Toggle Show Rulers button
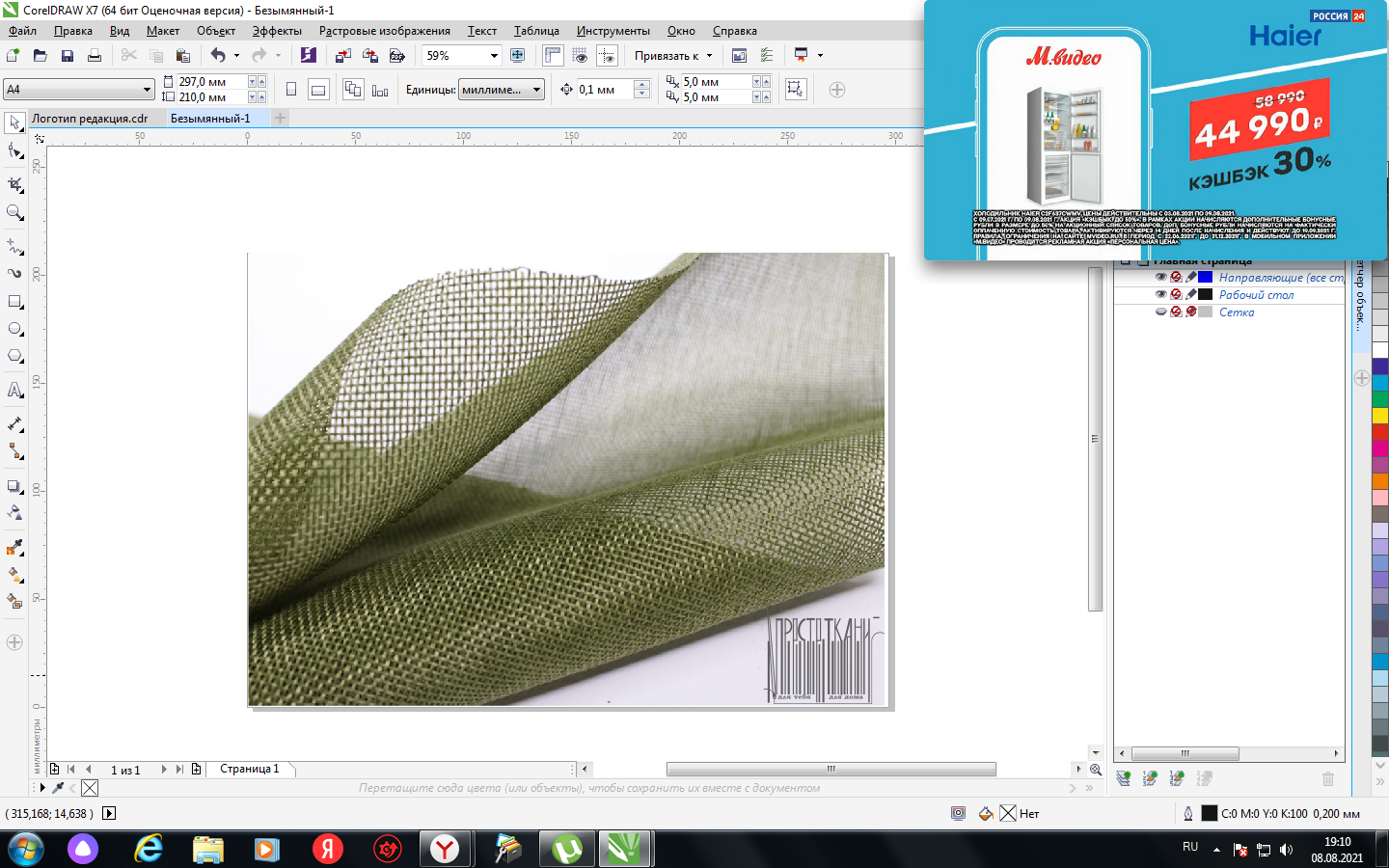 click(x=553, y=56)
